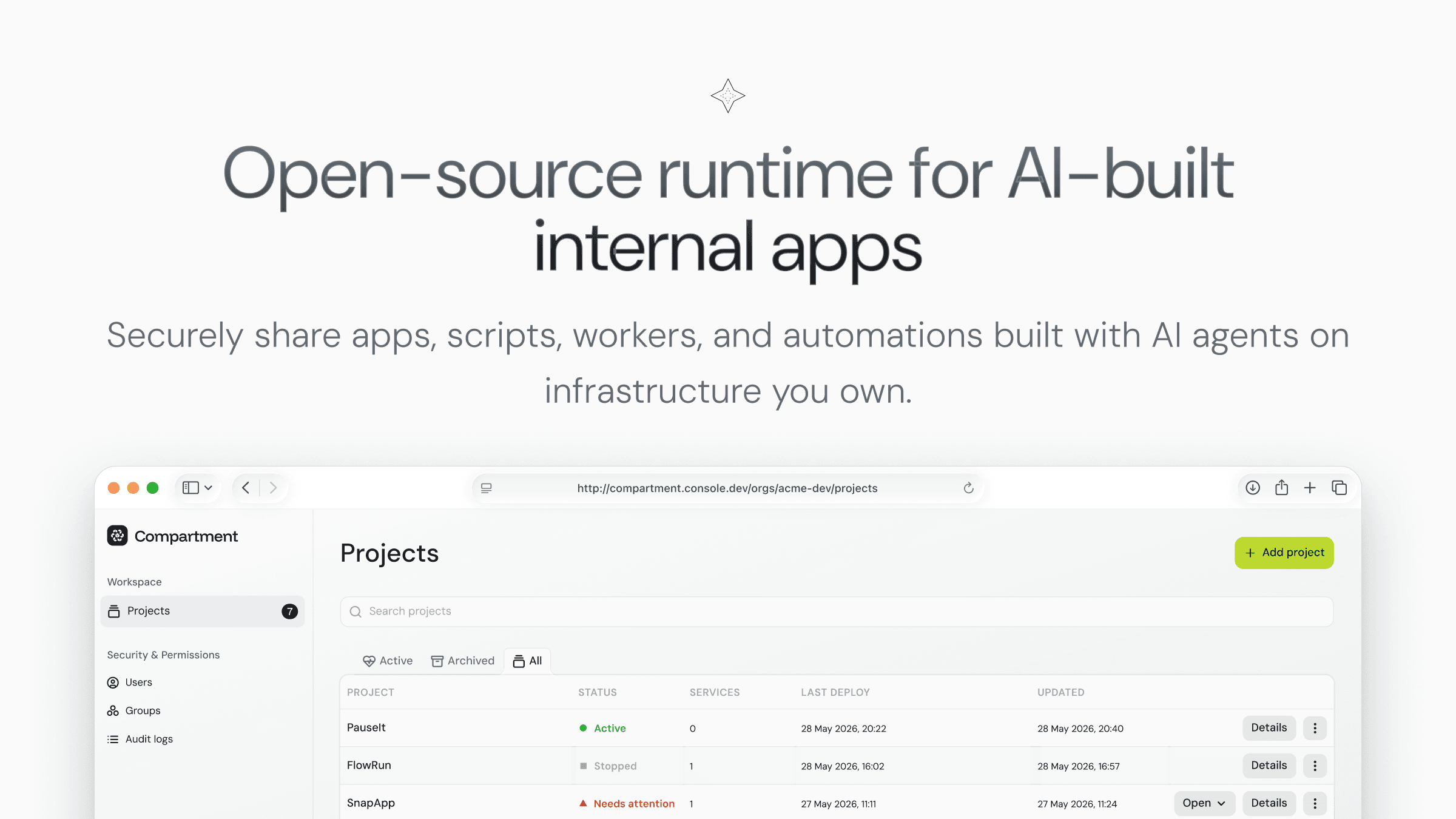This screenshot has width=1456, height=819.
Task: Open the browser downloads icon
Action: coord(1253,488)
